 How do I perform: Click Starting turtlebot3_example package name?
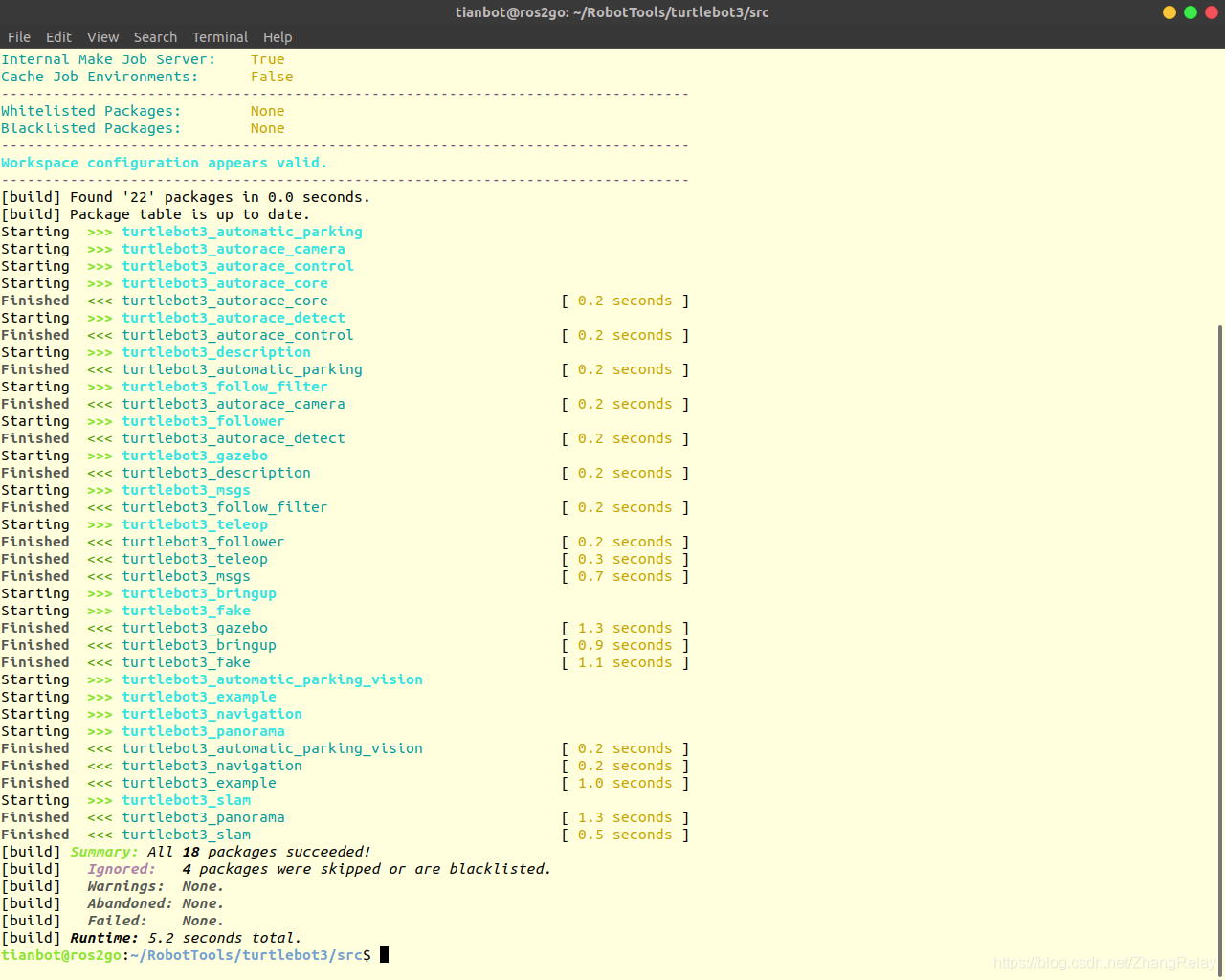click(199, 697)
